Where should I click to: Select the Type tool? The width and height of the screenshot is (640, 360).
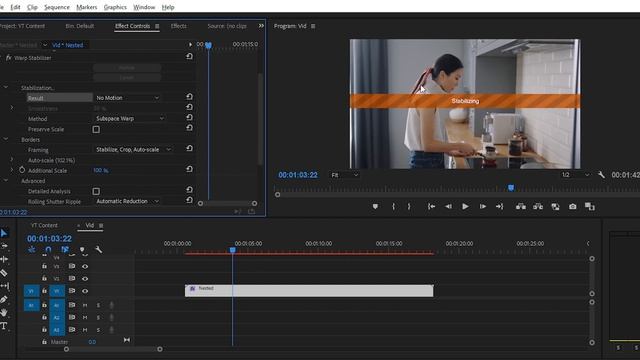click(4, 326)
